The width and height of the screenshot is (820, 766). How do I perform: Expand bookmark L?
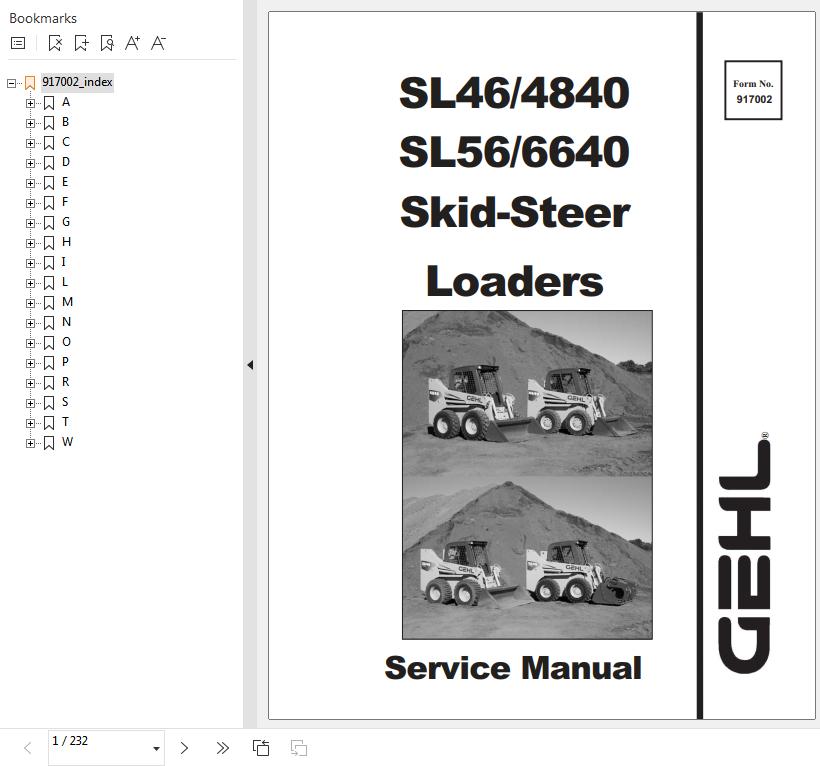point(30,283)
